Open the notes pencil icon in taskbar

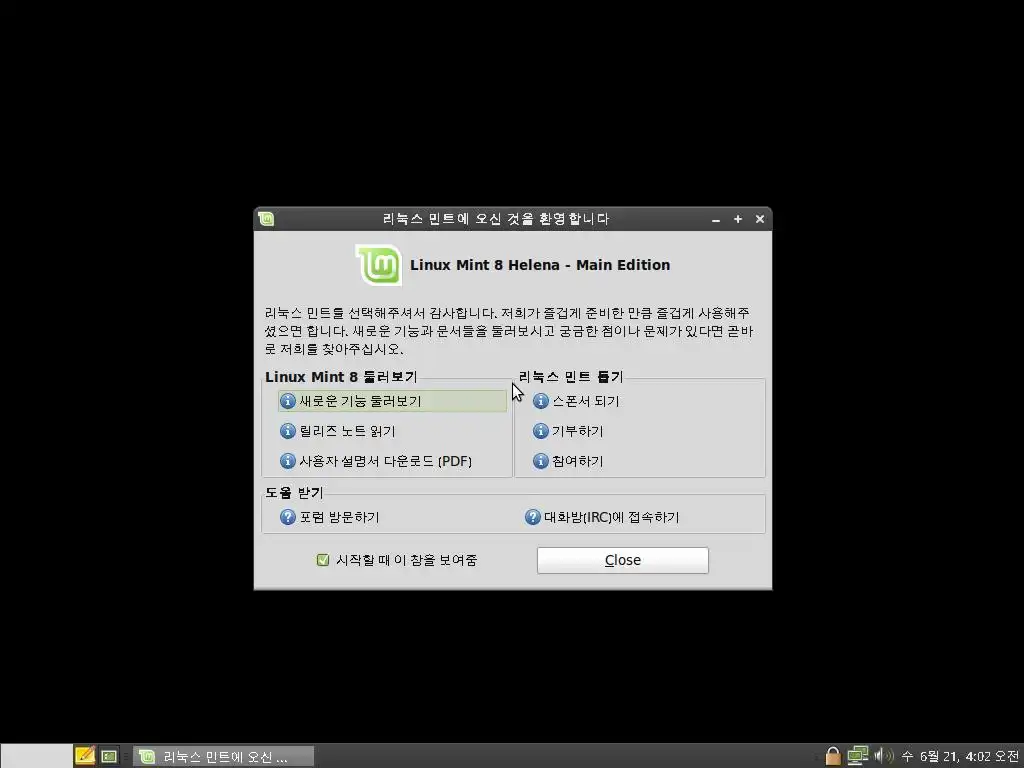pyautogui.click(x=84, y=756)
